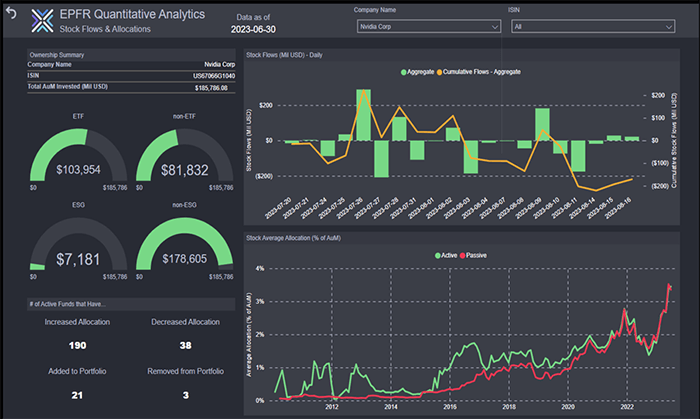The image size is (700, 419).
Task: Click the Removed from Portfolio count 3
Action: 186,395
